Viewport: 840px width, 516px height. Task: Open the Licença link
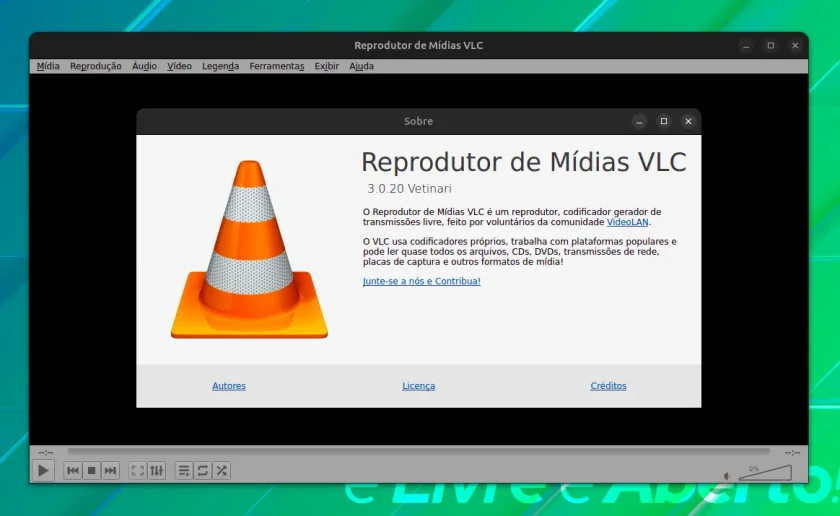point(418,386)
